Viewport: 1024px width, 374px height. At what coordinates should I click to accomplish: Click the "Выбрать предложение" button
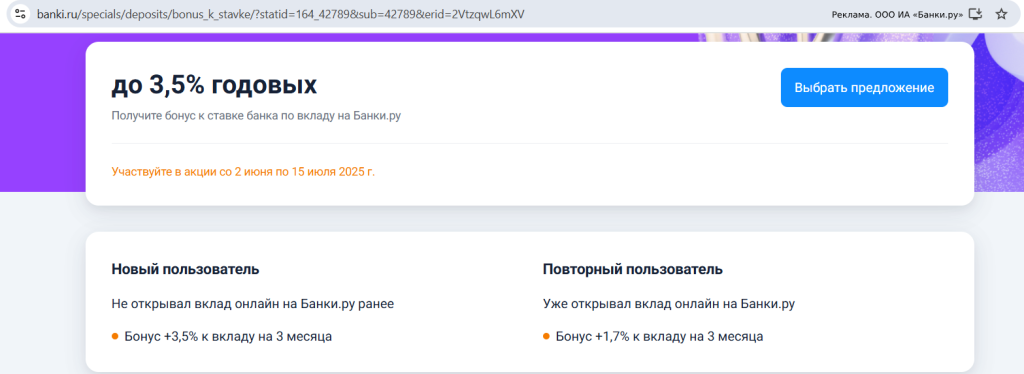[x=864, y=87]
